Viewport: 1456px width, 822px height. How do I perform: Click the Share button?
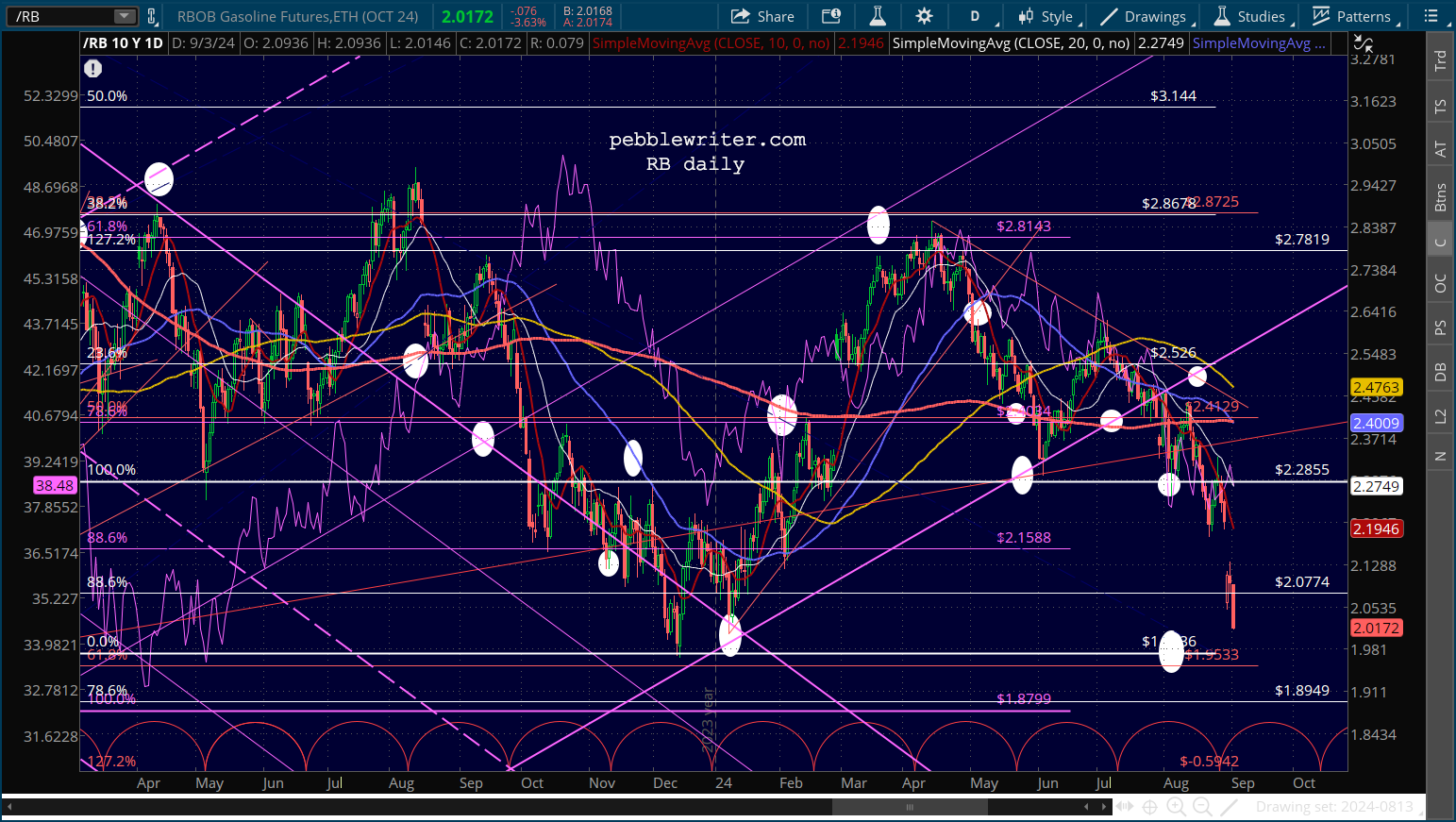pos(762,16)
